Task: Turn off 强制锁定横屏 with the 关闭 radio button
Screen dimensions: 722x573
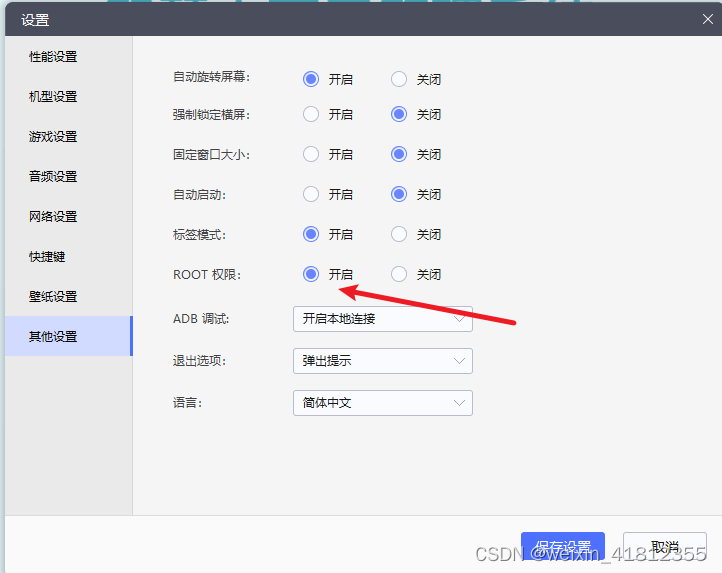Action: pyautogui.click(x=399, y=114)
